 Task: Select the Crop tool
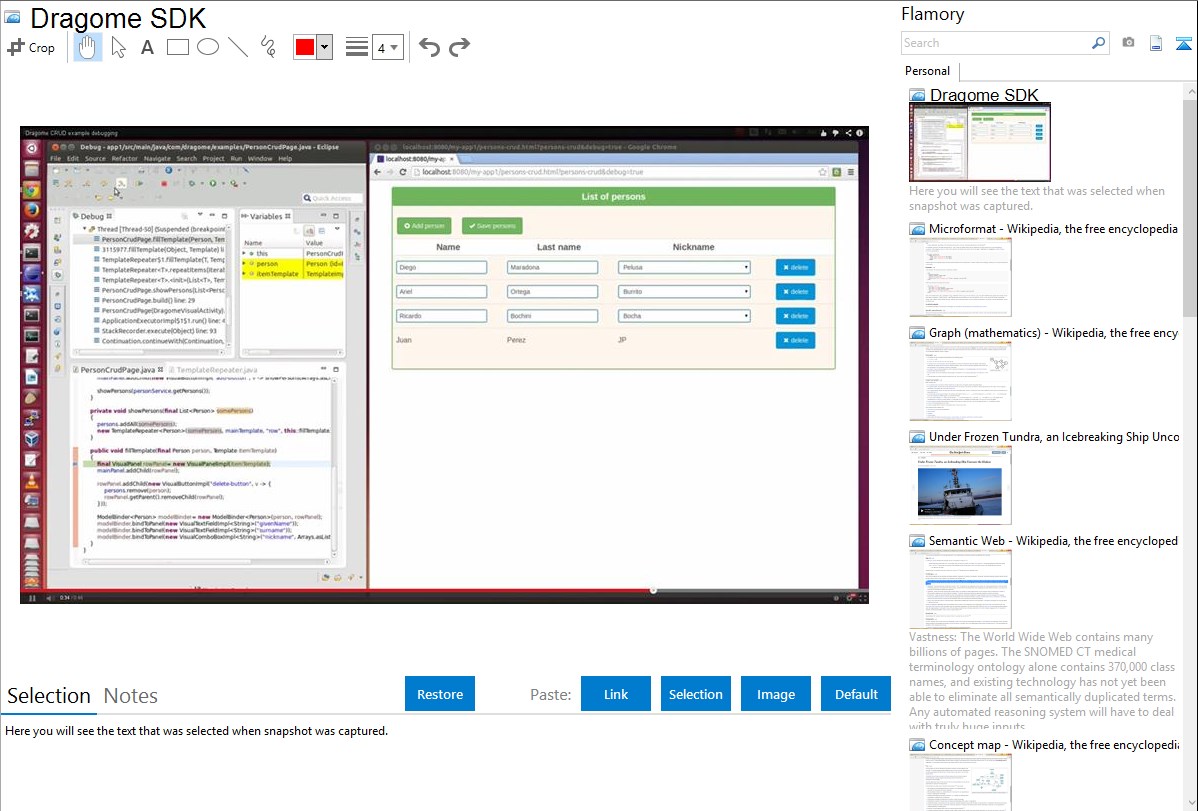point(31,47)
